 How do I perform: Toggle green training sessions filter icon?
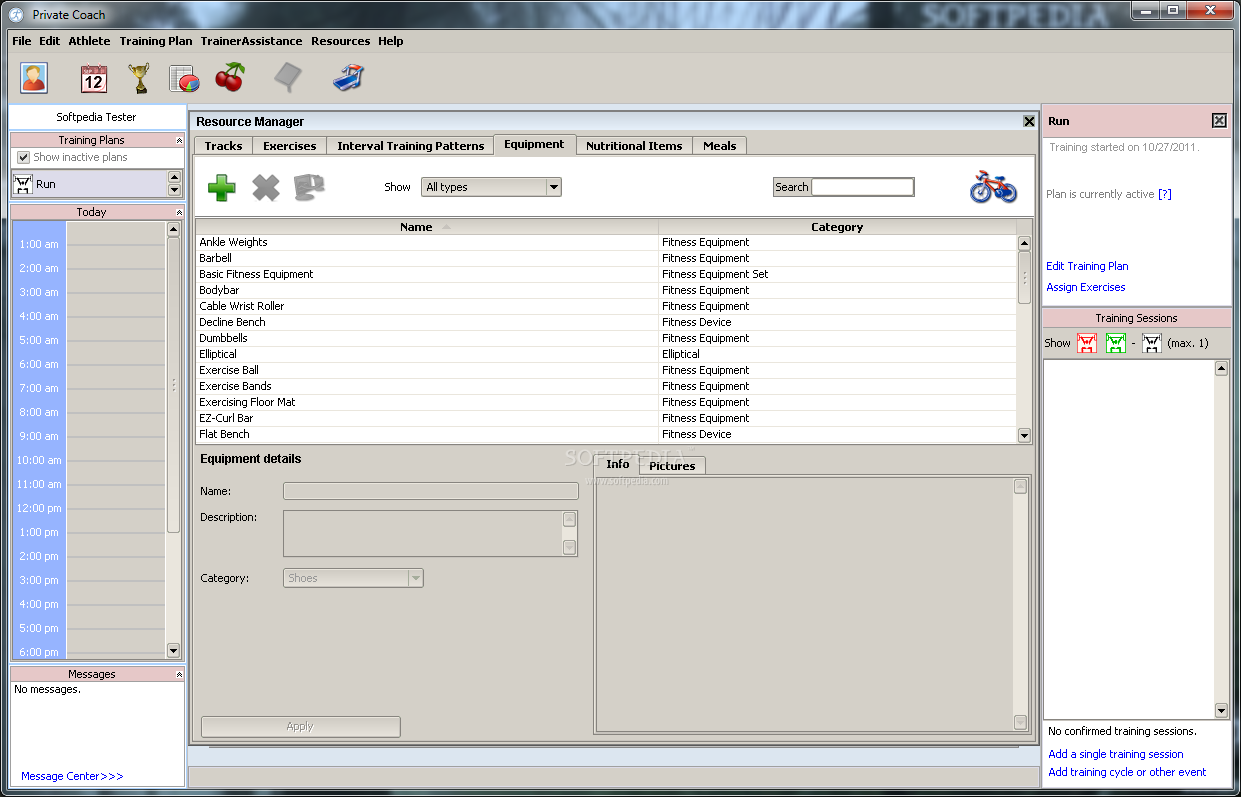1116,343
